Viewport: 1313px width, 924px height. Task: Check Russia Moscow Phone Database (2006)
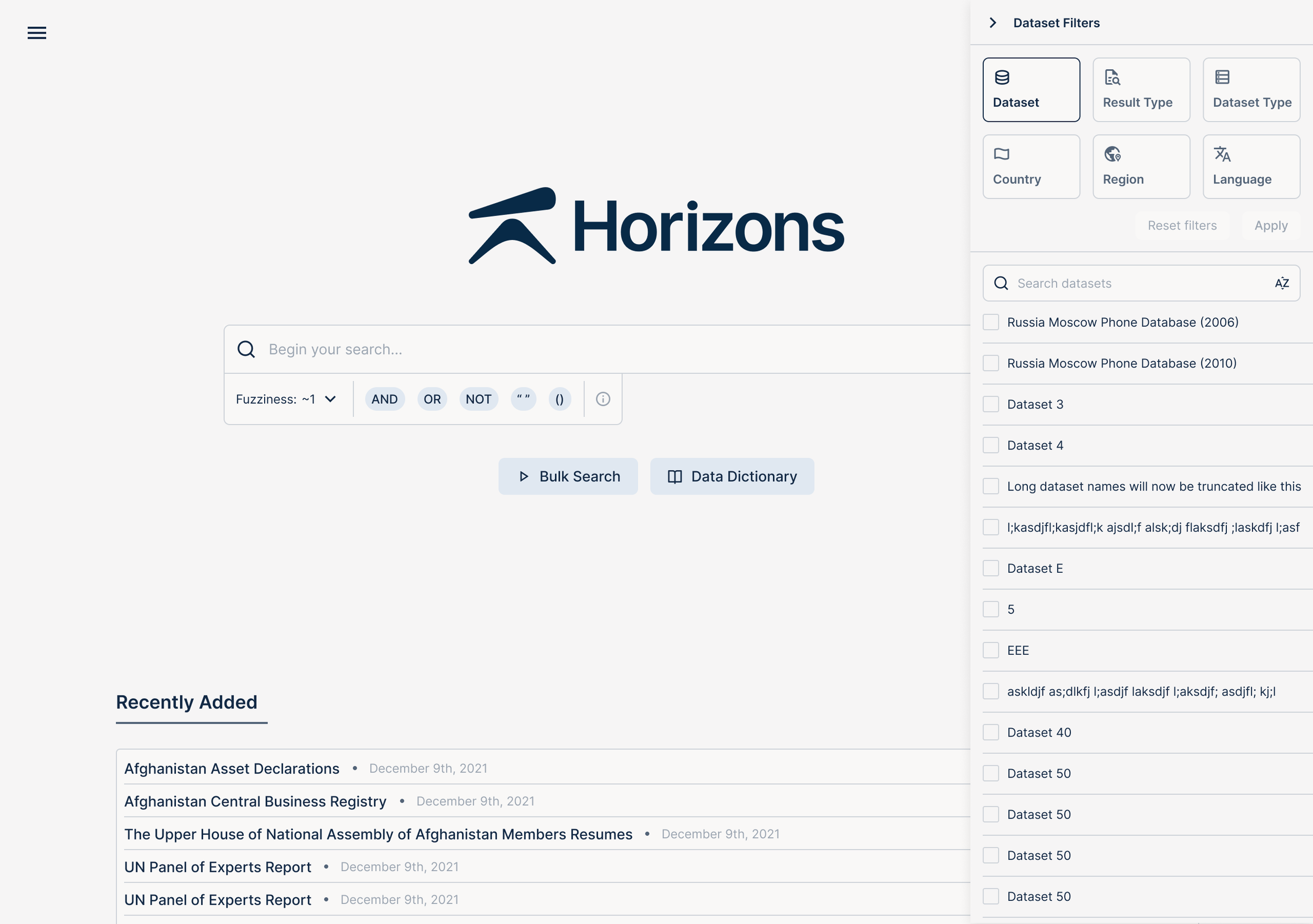point(991,322)
